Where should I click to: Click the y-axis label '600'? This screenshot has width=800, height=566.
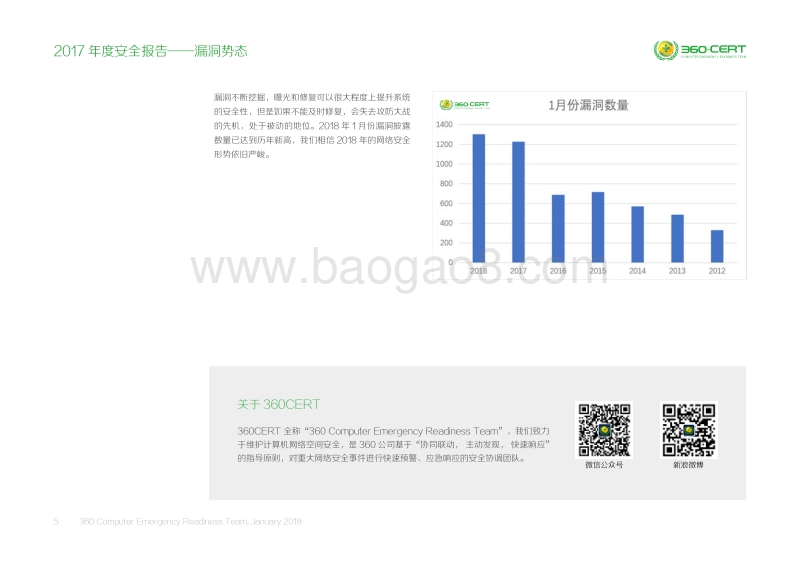[x=446, y=203]
